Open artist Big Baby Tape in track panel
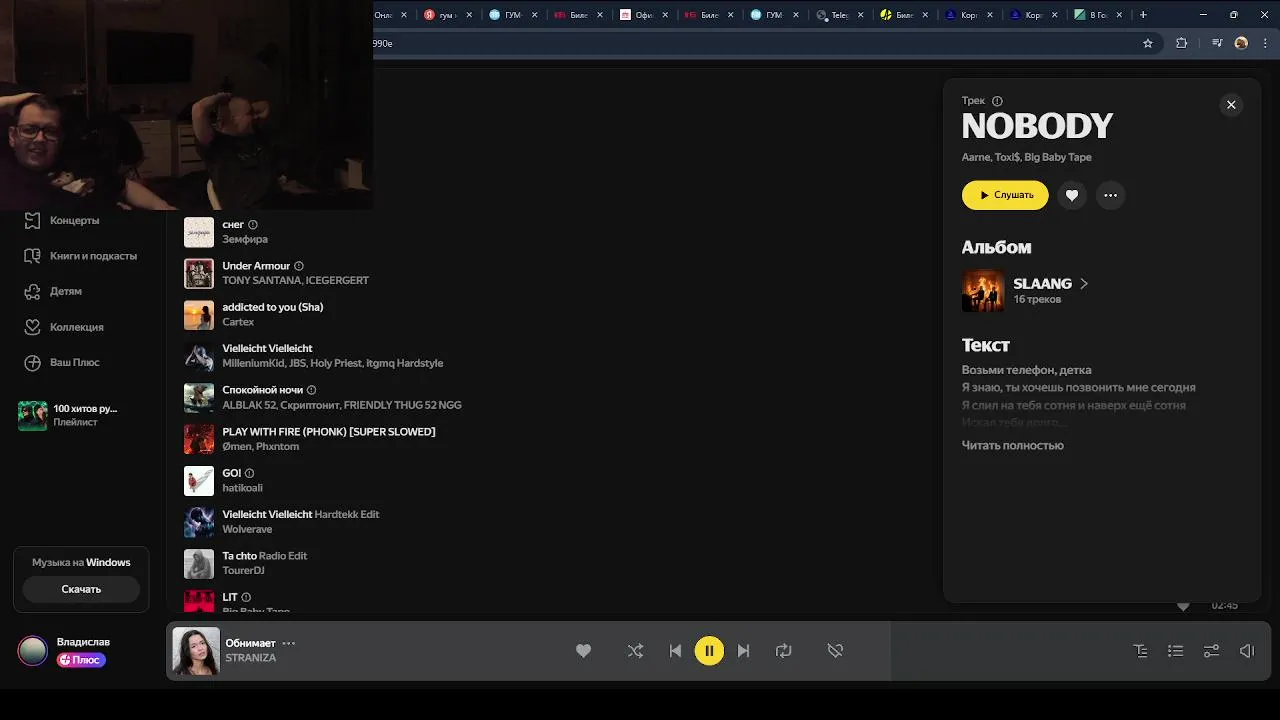 [x=1058, y=157]
